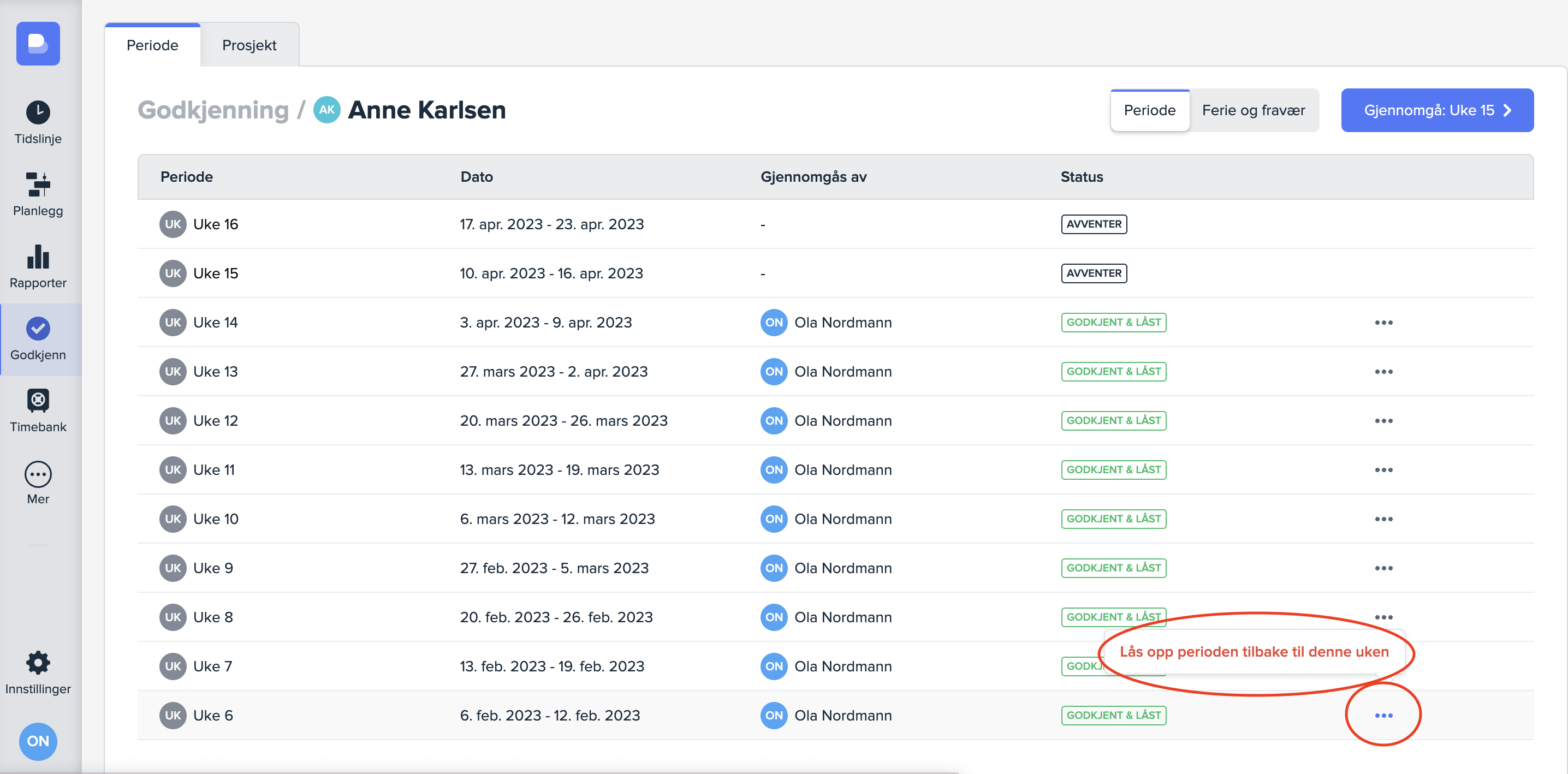Select the Godkjenn checkmark icon

coord(38,329)
